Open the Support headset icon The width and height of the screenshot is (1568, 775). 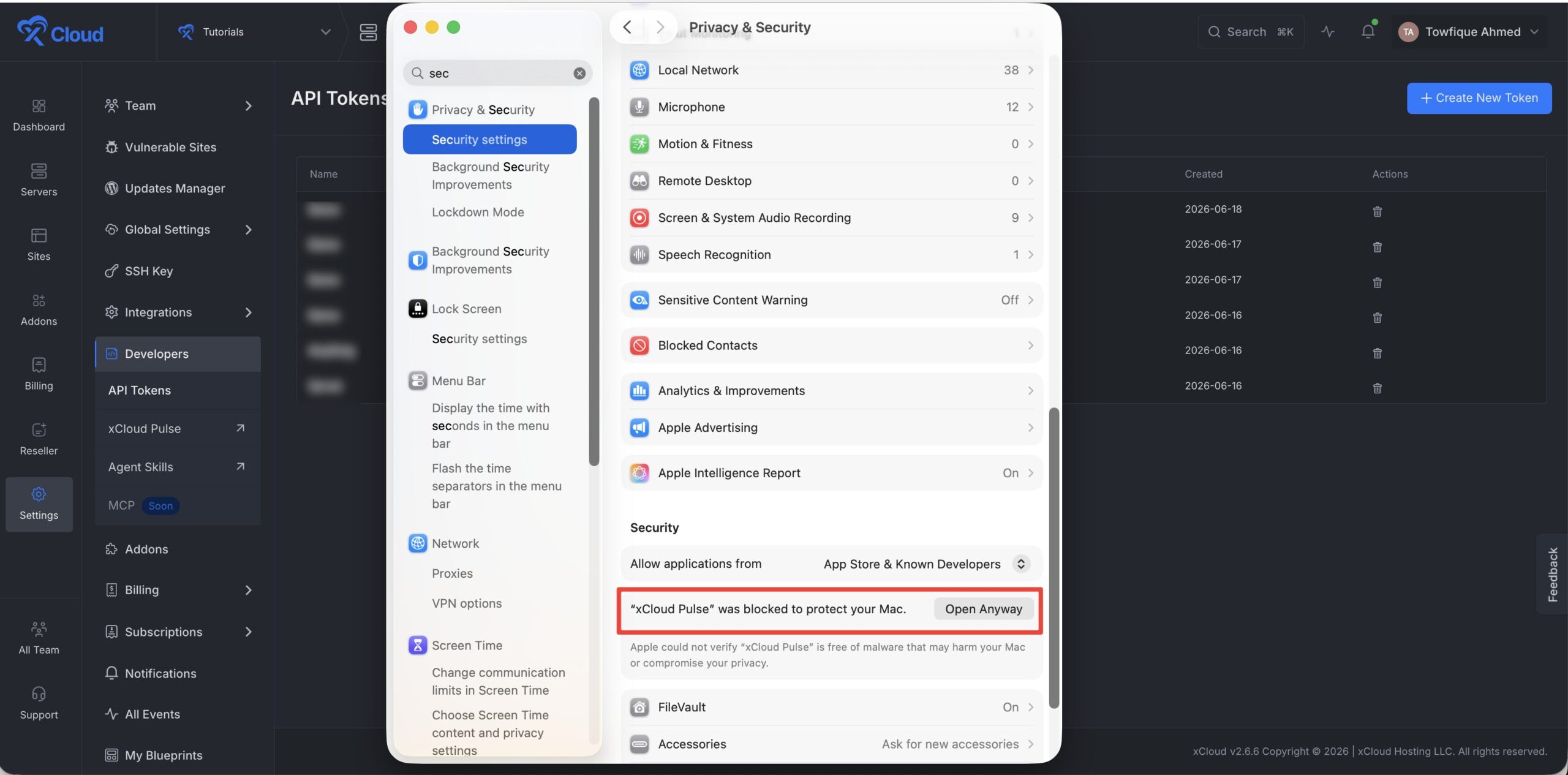pos(39,703)
